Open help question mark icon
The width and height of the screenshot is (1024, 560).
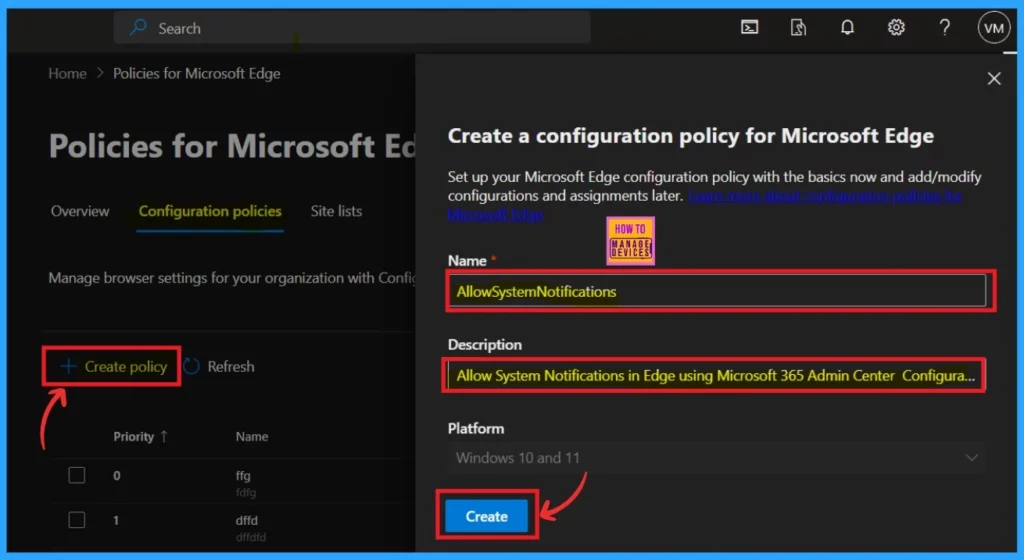point(944,27)
